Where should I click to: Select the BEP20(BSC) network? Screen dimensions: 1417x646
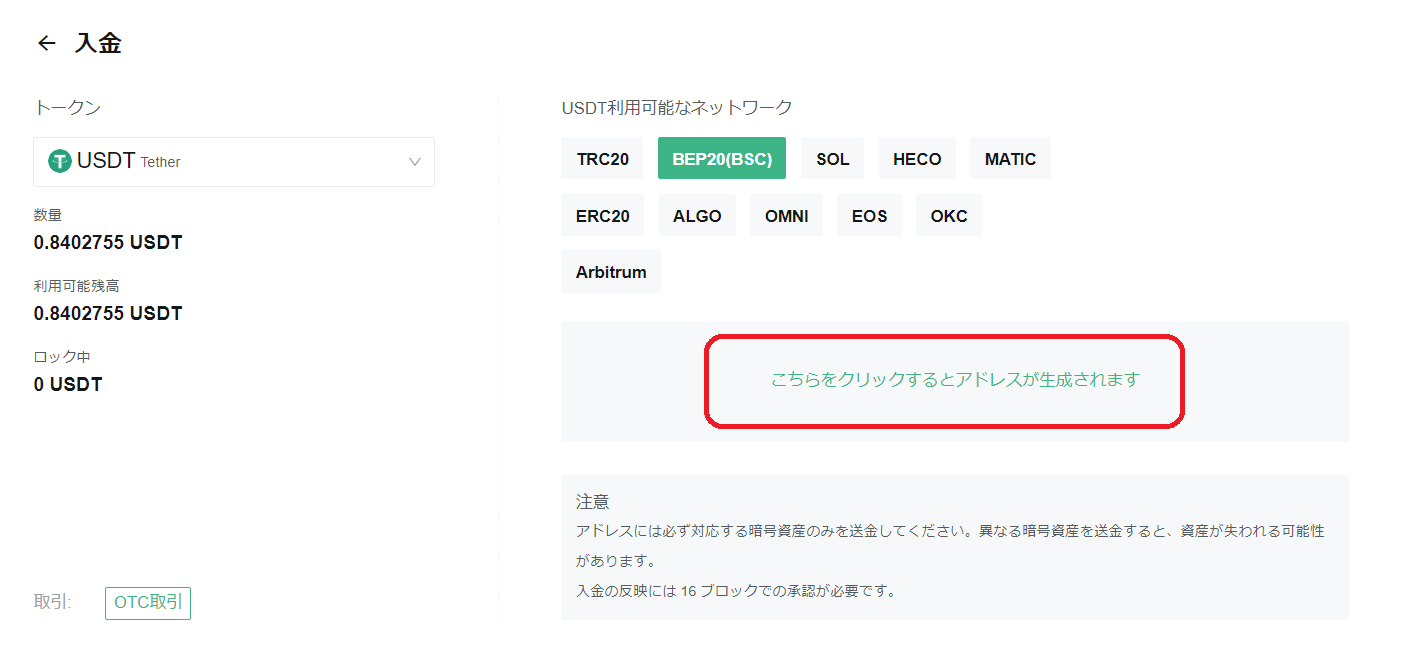[x=721, y=159]
